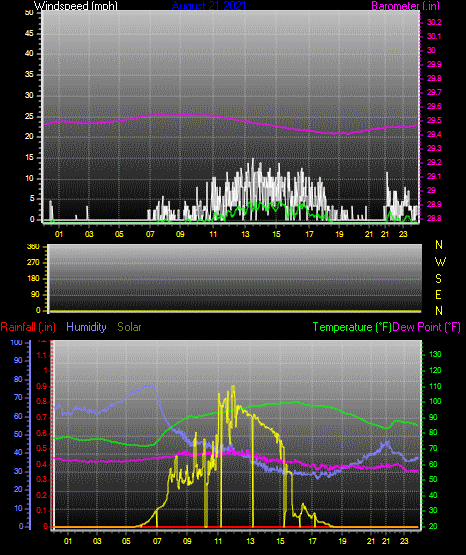Screen dimensions: 466x555
Task: Click humidity axis value '50'
Action: 18,434
